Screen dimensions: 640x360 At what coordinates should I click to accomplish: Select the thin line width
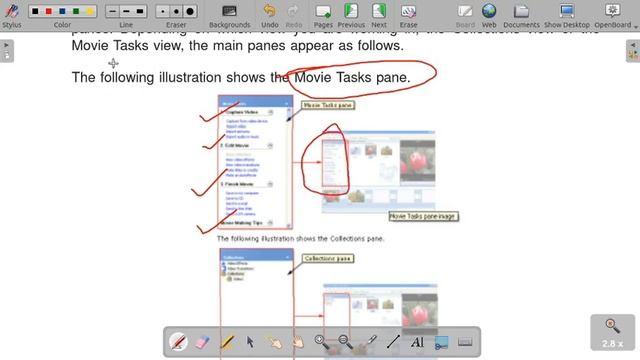pyautogui.click(x=113, y=11)
